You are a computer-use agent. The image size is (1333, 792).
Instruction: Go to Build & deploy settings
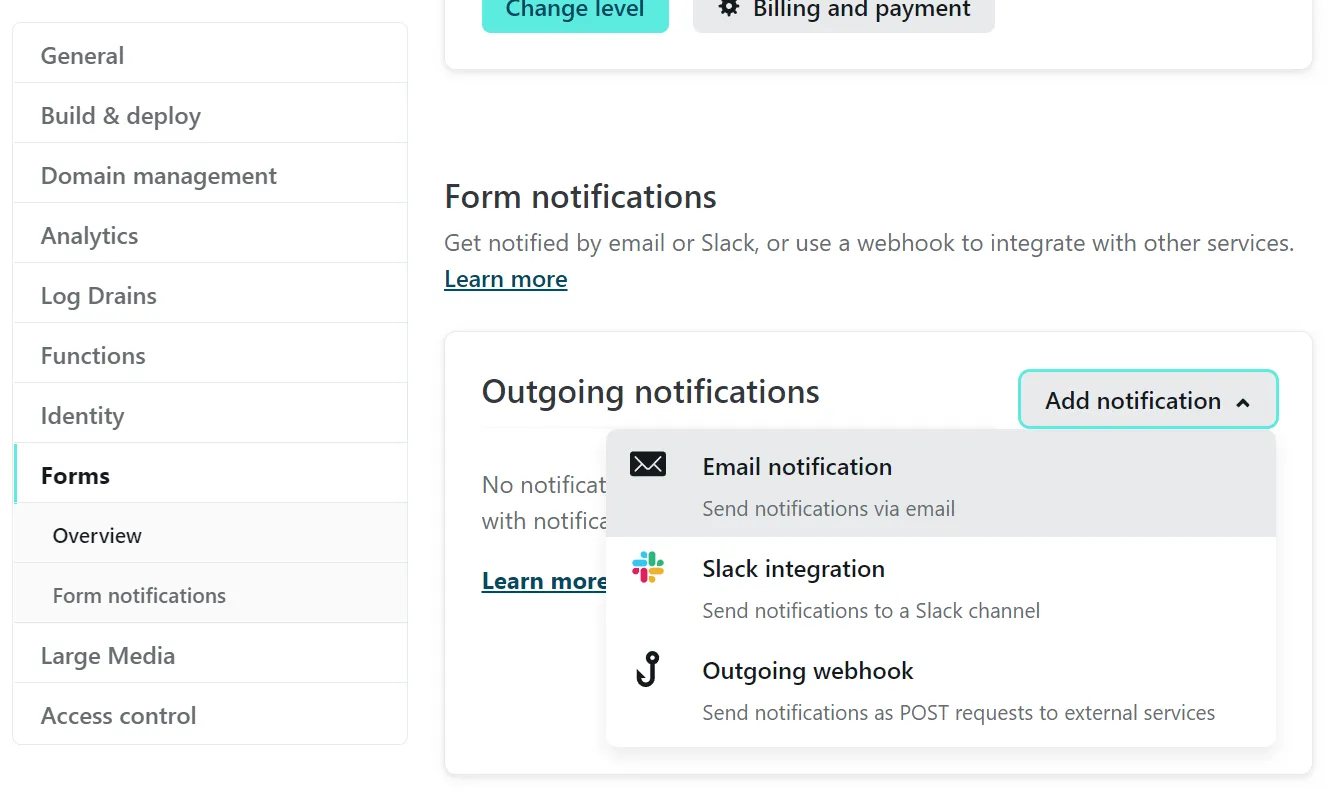coord(210,116)
